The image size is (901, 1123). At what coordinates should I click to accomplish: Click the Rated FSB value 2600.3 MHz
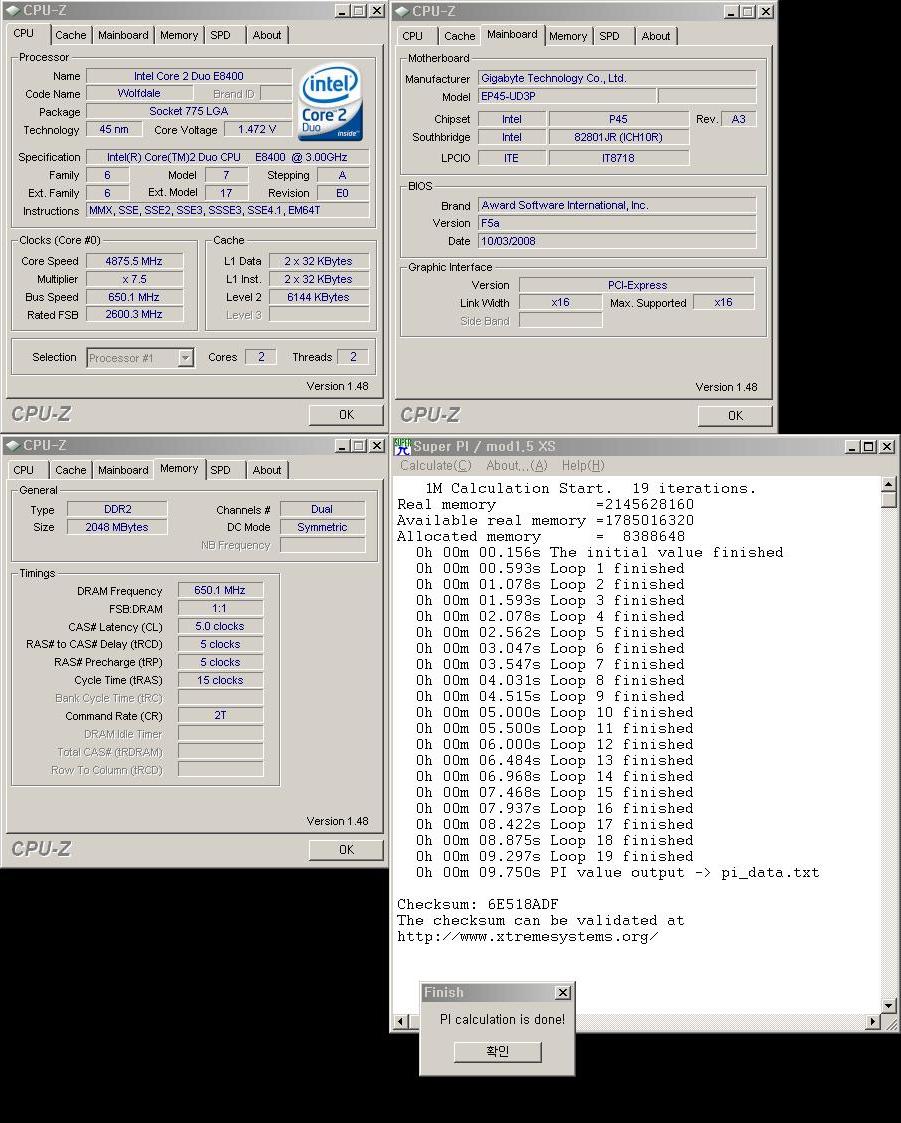[x=134, y=314]
